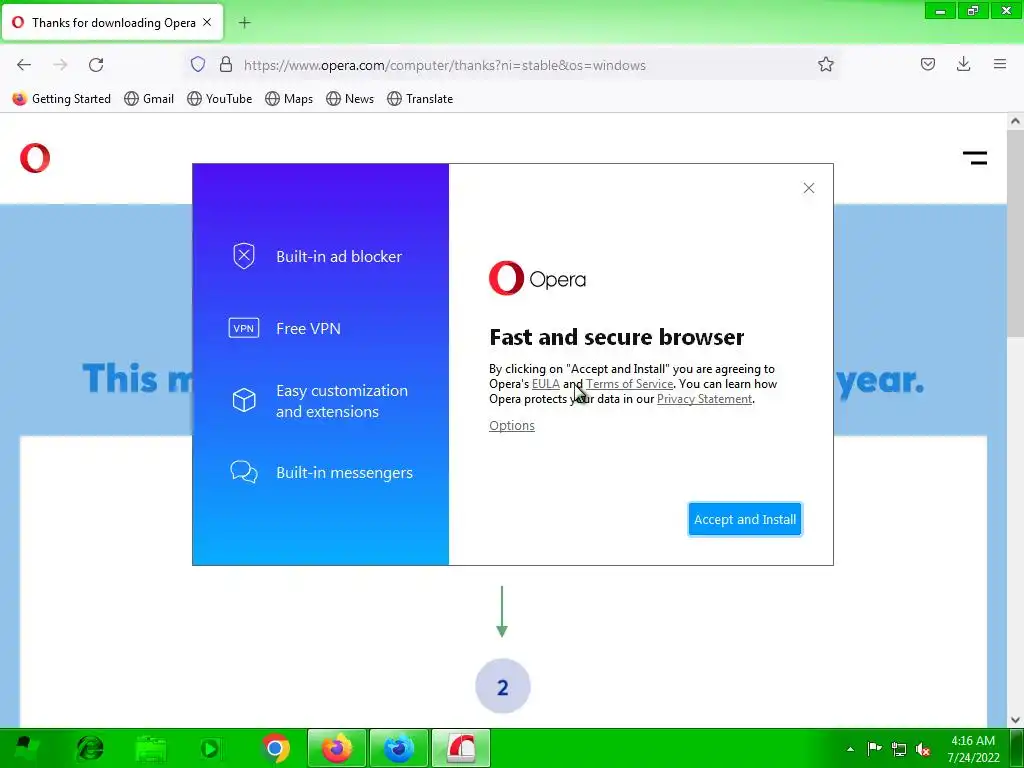
Task: Close the Thanks for downloading Opera tab
Action: (x=207, y=22)
